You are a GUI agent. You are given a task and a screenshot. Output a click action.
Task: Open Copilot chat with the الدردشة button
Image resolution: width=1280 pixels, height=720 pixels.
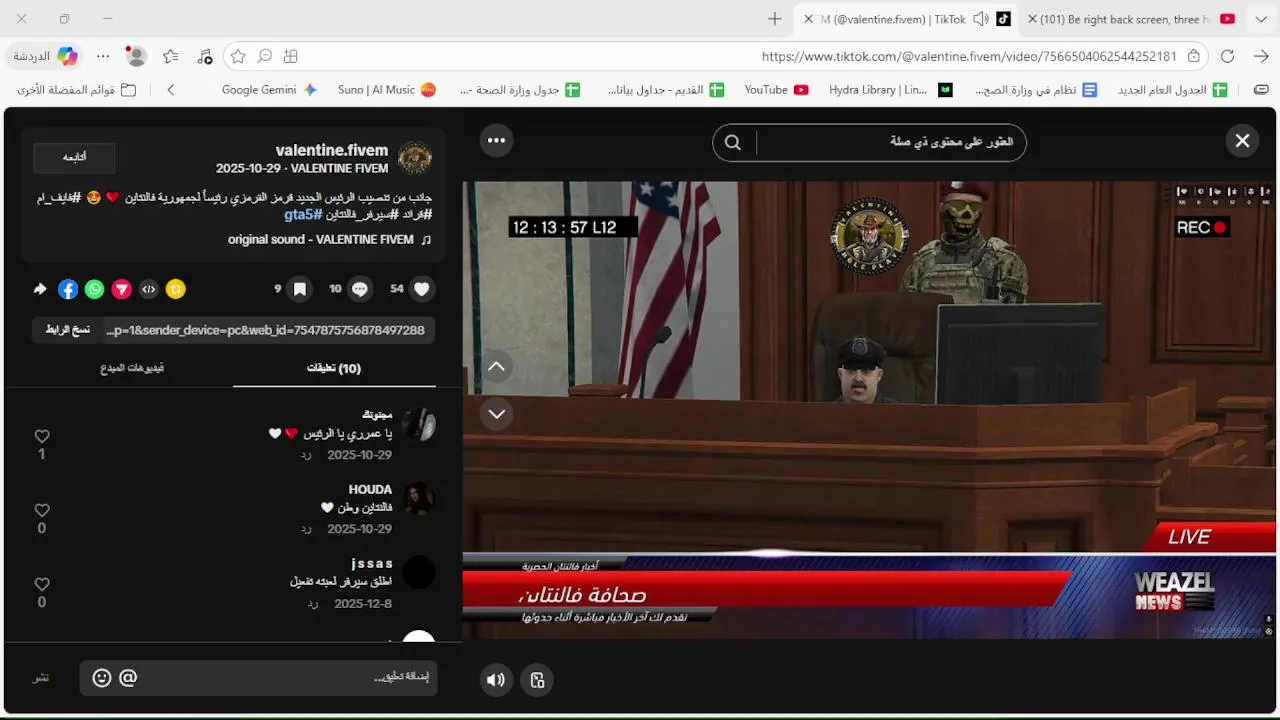(x=45, y=57)
